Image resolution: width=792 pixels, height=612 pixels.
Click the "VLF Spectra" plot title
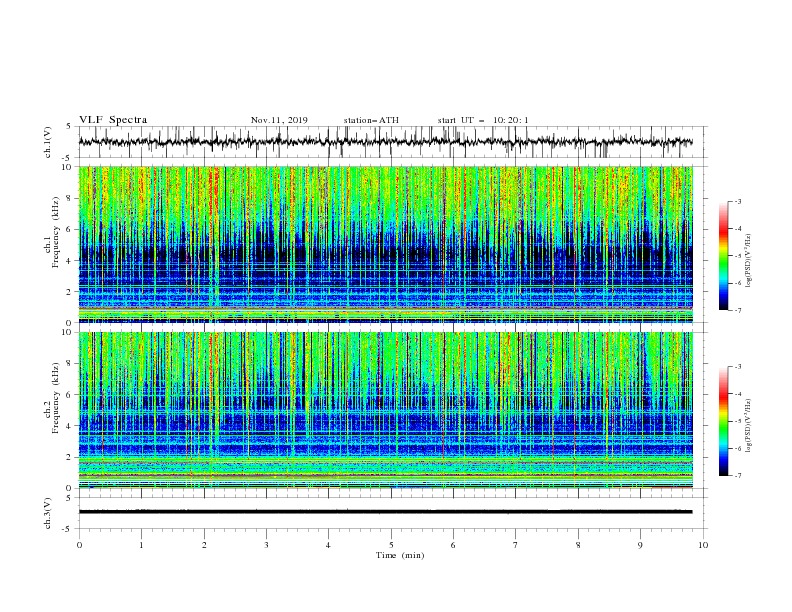[x=113, y=120]
